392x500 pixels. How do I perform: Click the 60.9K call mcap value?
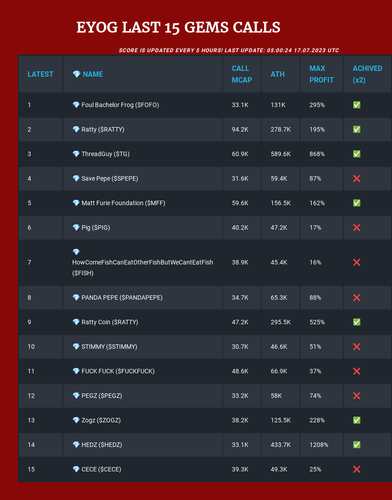click(x=240, y=154)
